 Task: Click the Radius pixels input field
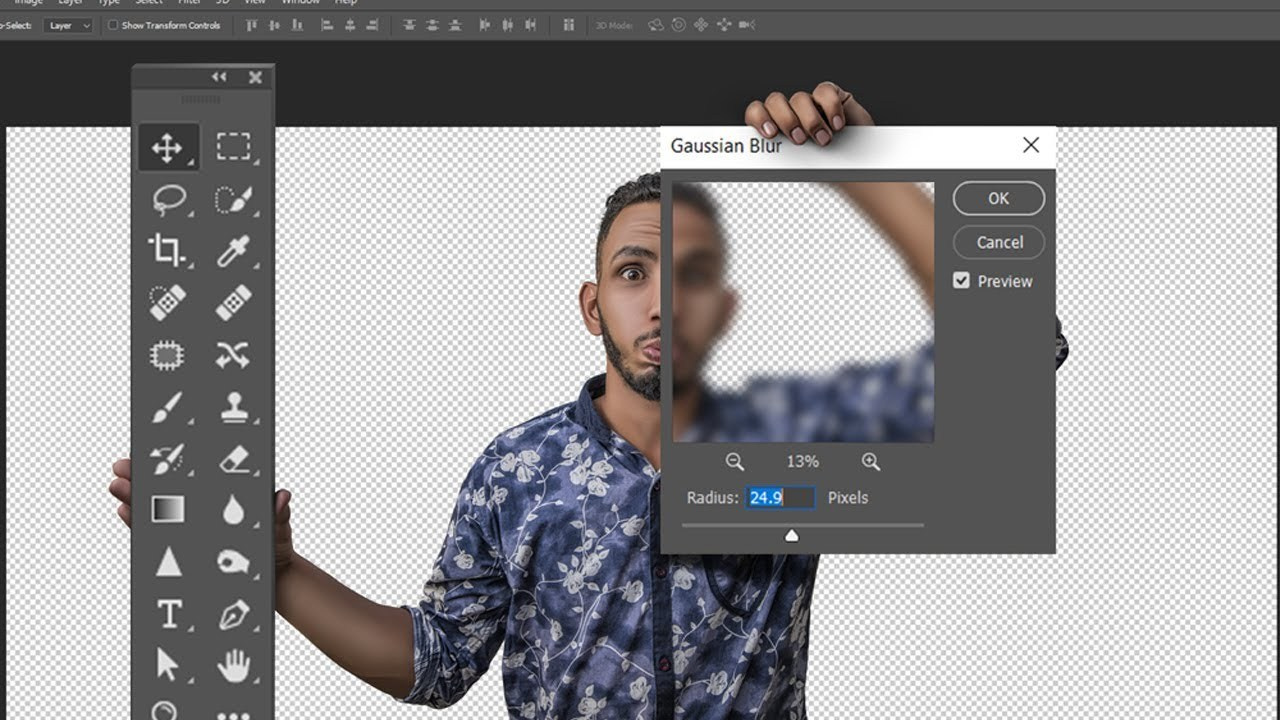780,497
